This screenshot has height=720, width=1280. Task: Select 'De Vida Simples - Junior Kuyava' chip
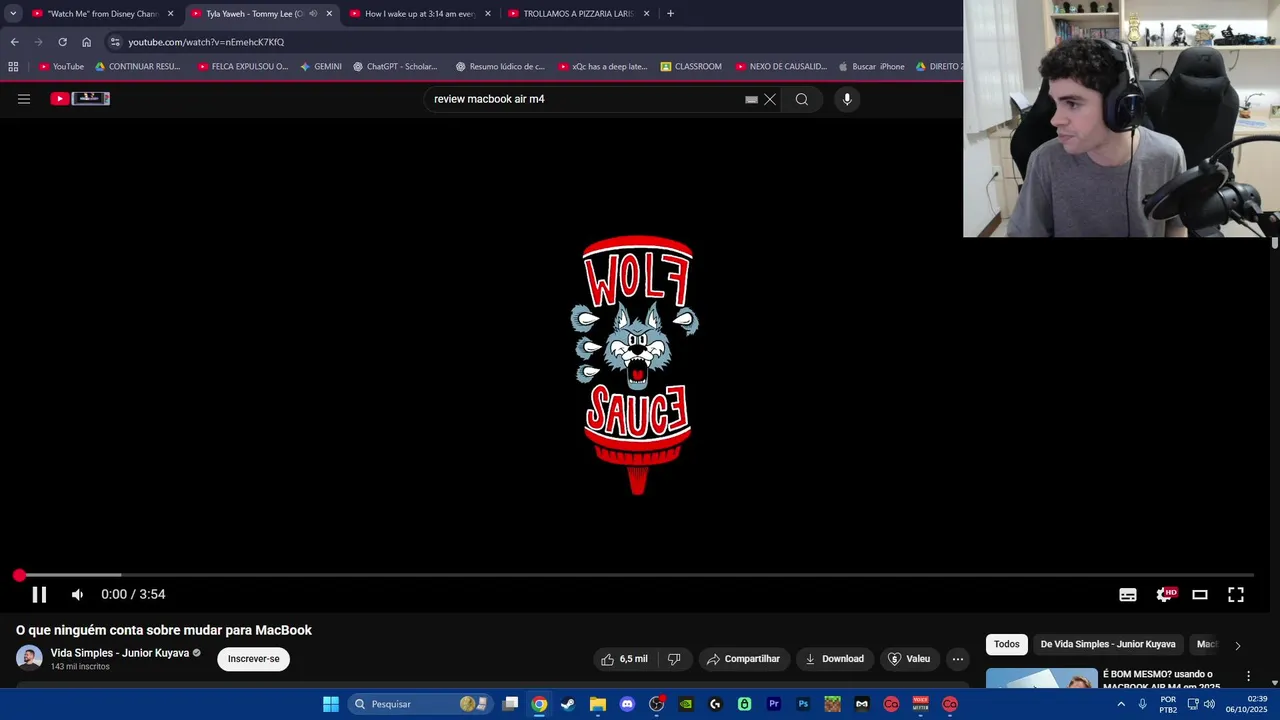[1108, 644]
